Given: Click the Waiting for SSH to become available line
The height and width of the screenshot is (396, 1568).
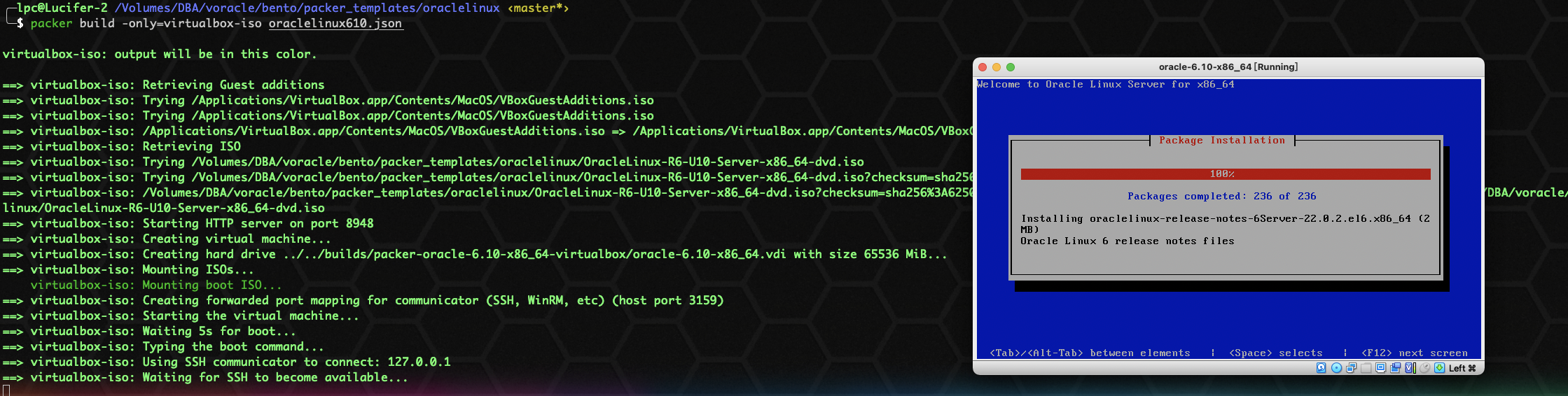Looking at the screenshot, I should tap(205, 378).
